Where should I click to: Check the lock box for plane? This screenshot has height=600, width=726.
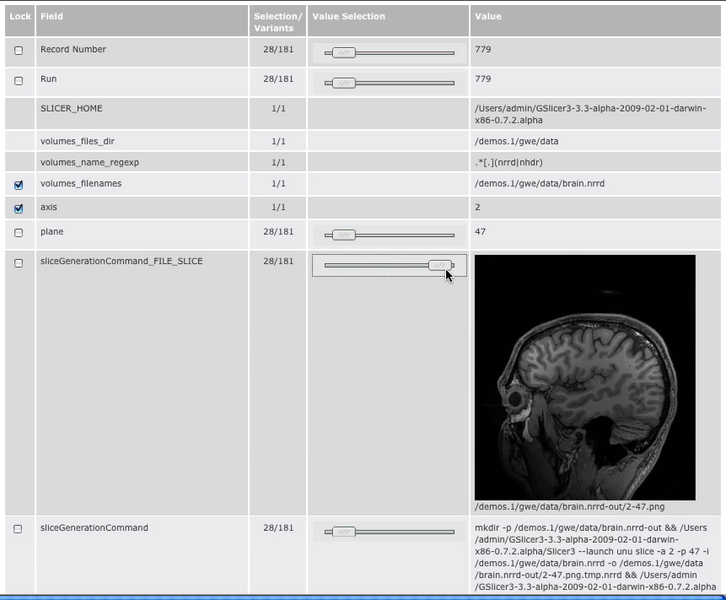point(18,233)
